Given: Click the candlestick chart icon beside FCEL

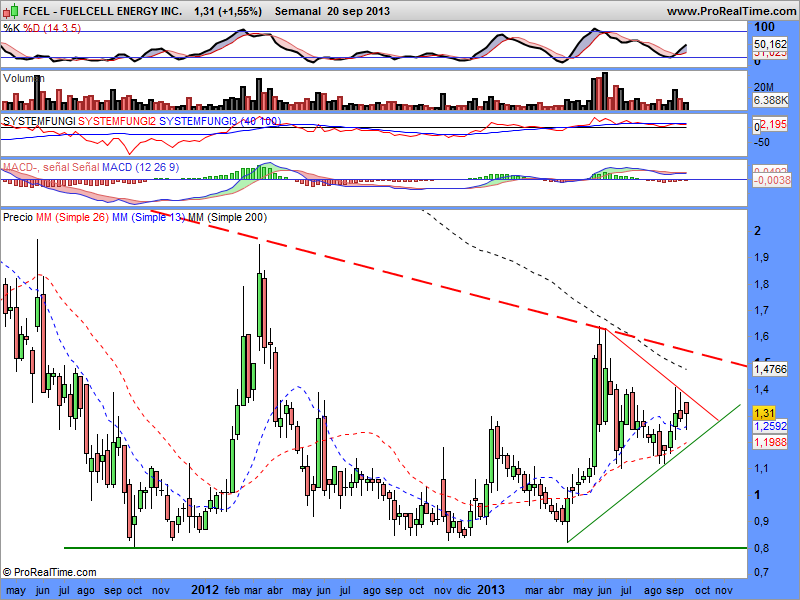Looking at the screenshot, I should pyautogui.click(x=11, y=10).
